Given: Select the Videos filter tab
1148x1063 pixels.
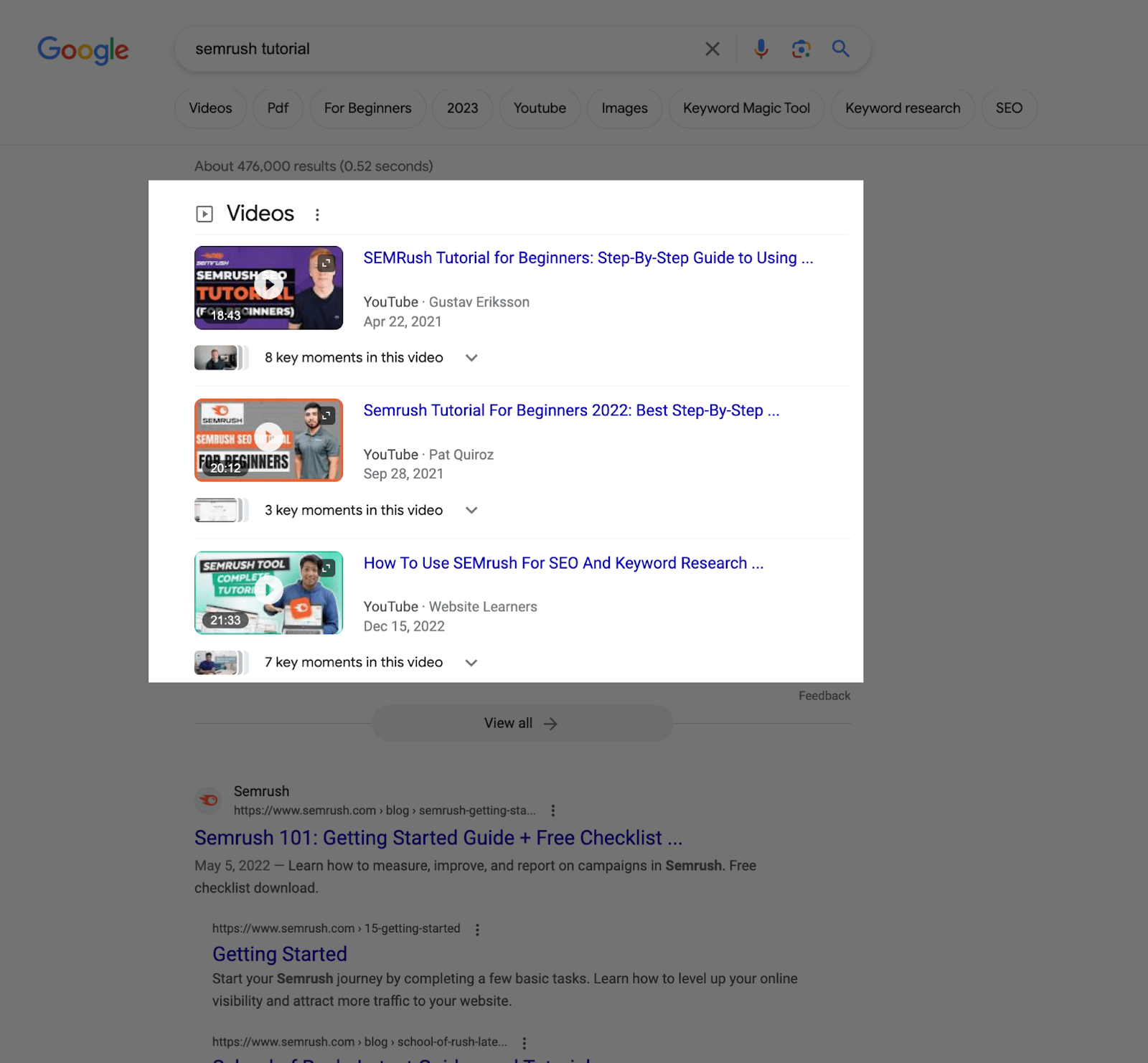Looking at the screenshot, I should click(x=210, y=108).
